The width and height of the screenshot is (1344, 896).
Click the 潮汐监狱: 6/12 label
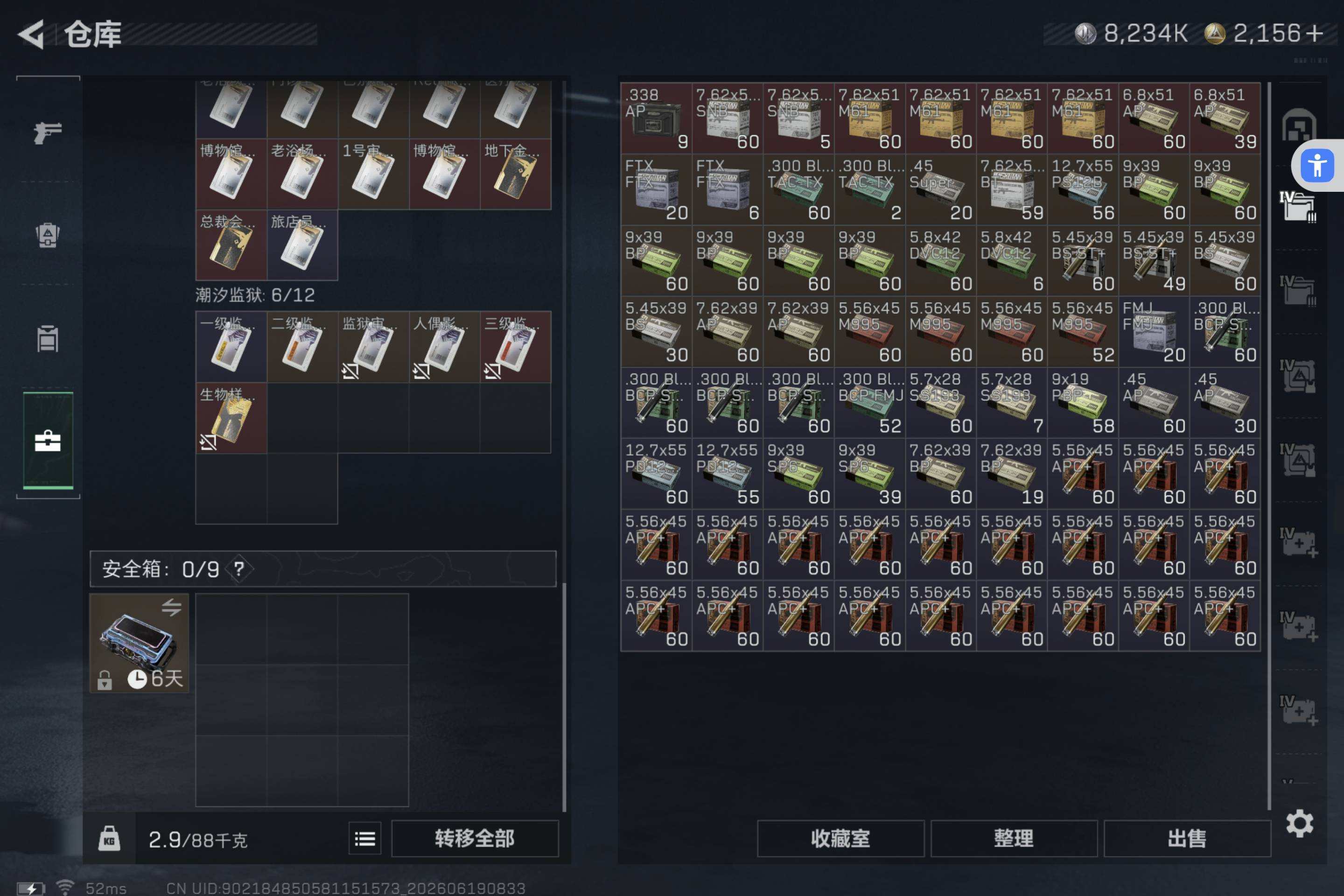pos(255,295)
